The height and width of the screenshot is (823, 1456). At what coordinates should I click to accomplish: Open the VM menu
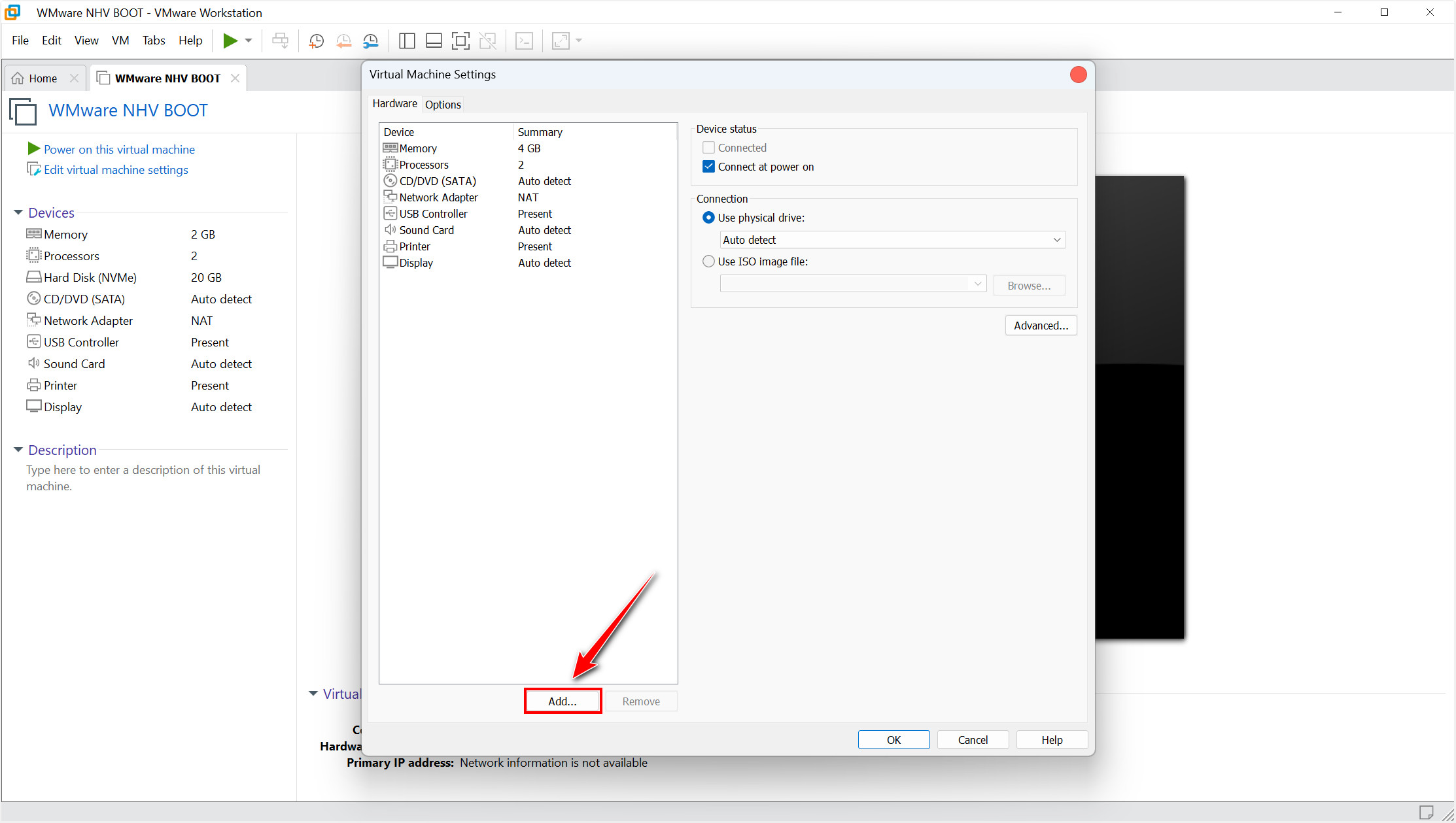[x=120, y=41]
